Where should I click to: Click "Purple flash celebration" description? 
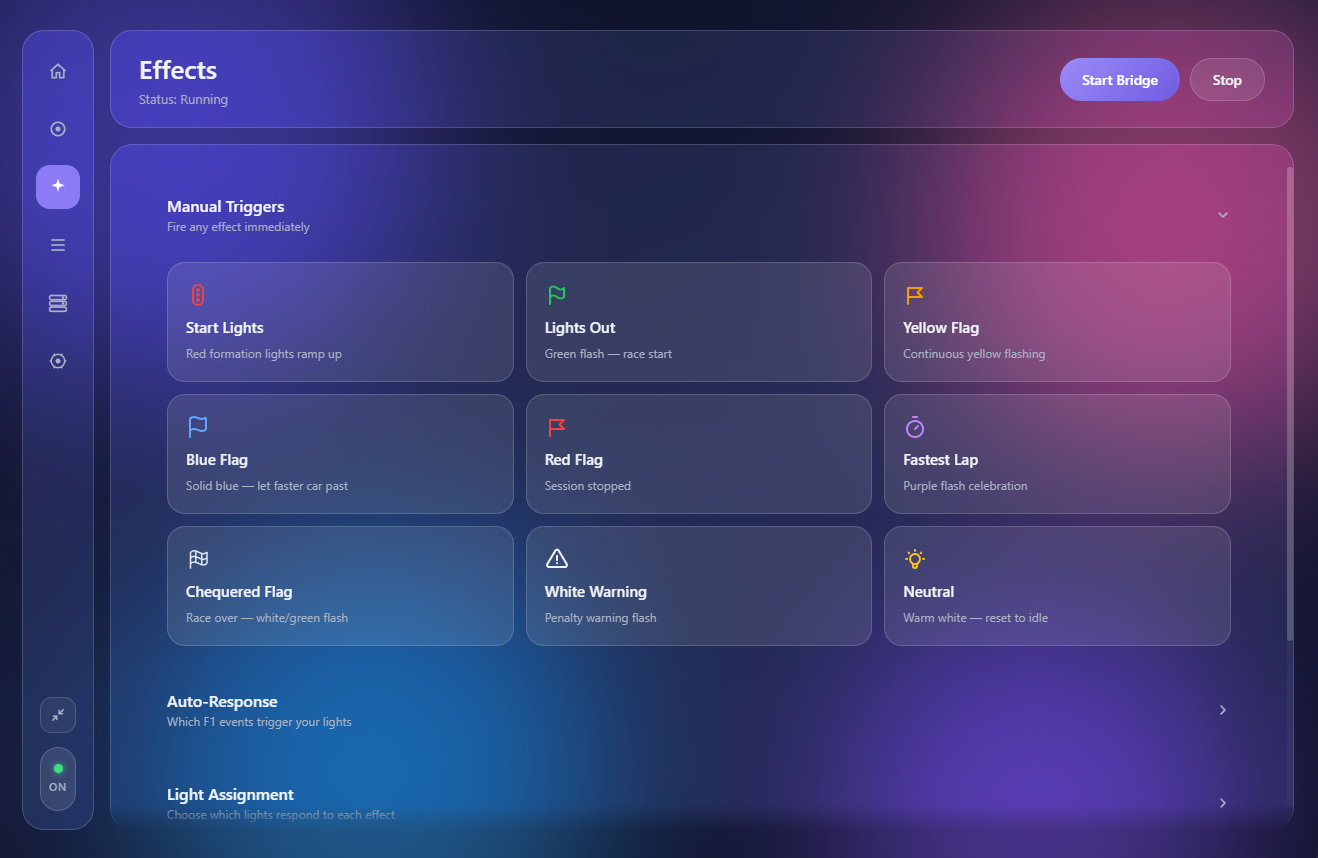tap(965, 486)
